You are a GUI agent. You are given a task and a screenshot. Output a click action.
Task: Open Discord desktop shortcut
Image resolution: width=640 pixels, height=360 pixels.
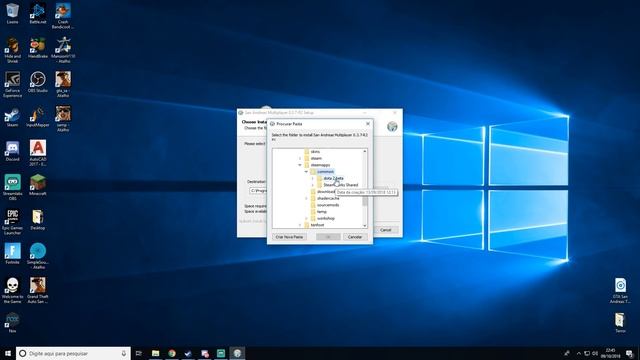tap(12, 151)
